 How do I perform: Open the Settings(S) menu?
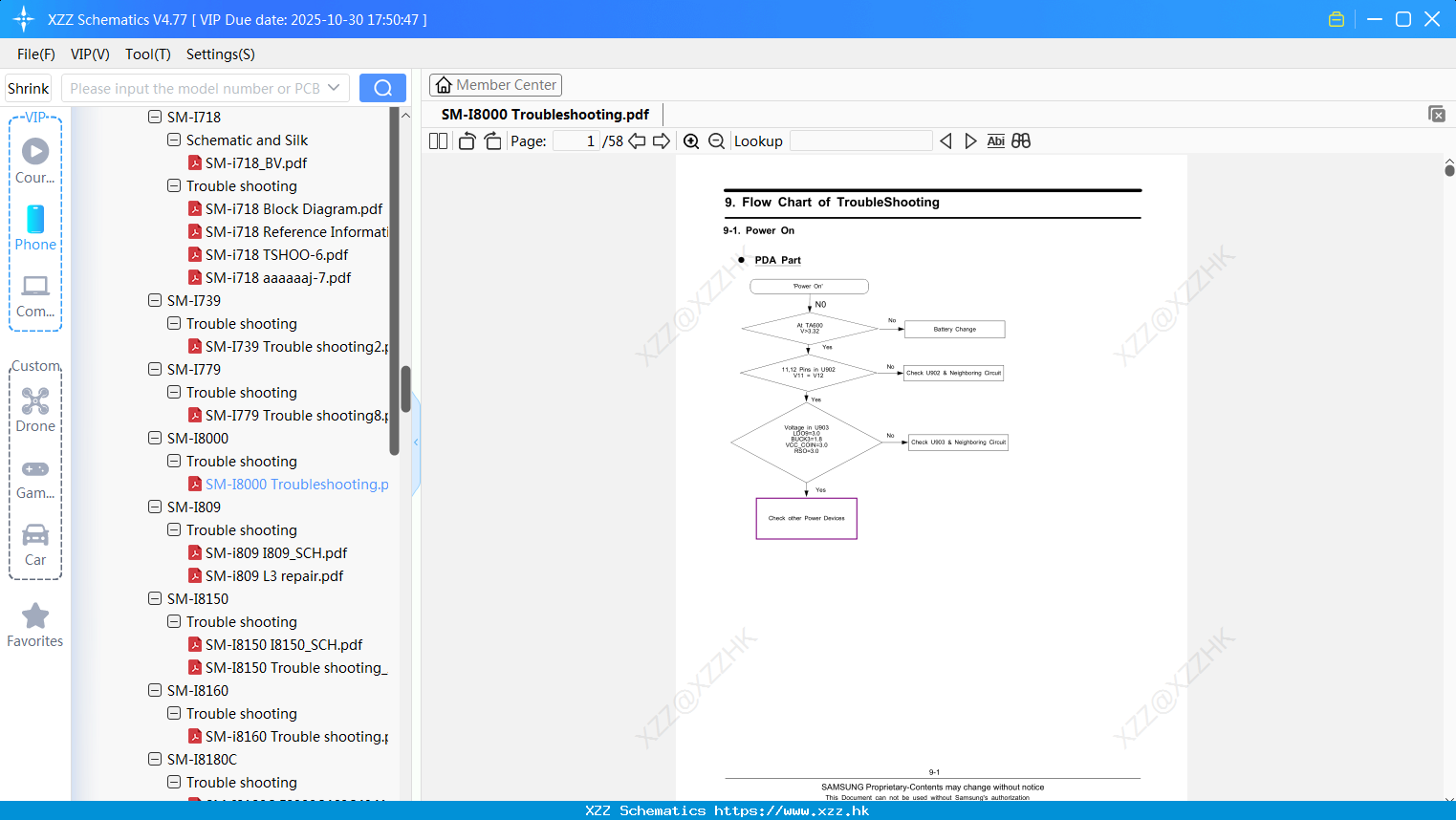pos(221,54)
